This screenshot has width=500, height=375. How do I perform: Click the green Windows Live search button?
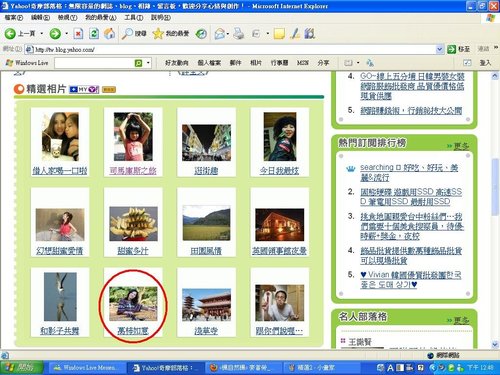click(x=138, y=63)
